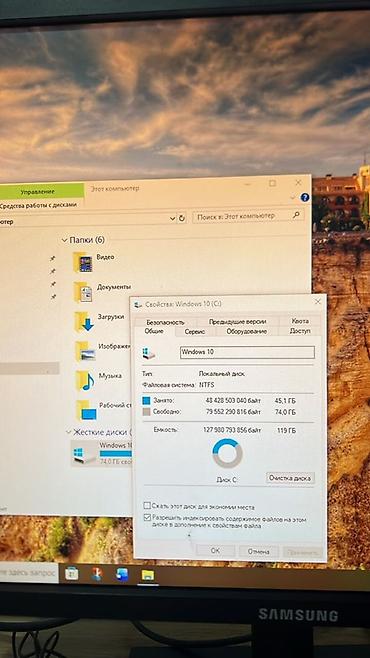Click the Отмена button
This screenshot has width=370, height=658.
[258, 551]
